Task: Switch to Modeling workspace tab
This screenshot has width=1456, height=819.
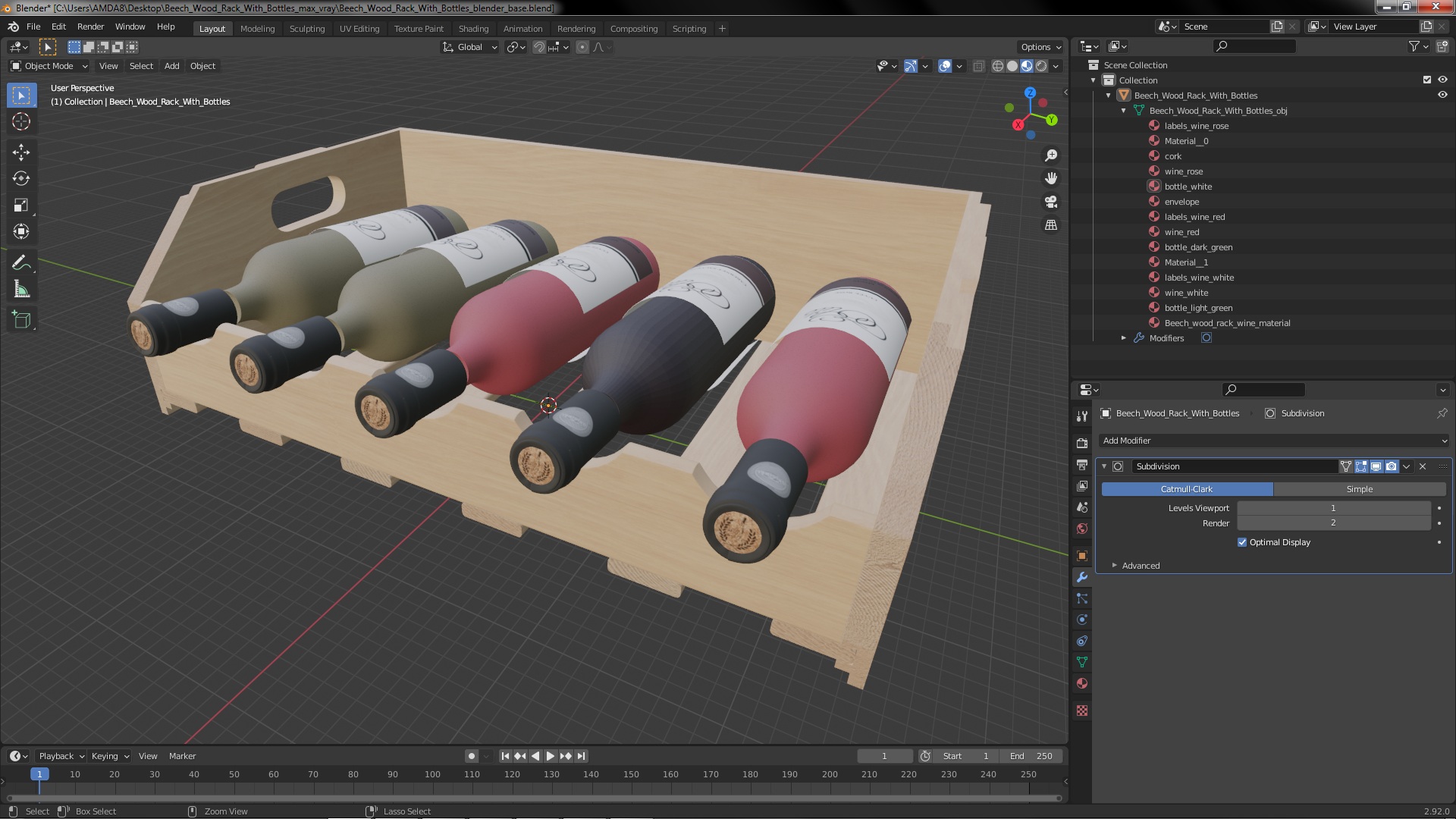Action: pos(257,29)
